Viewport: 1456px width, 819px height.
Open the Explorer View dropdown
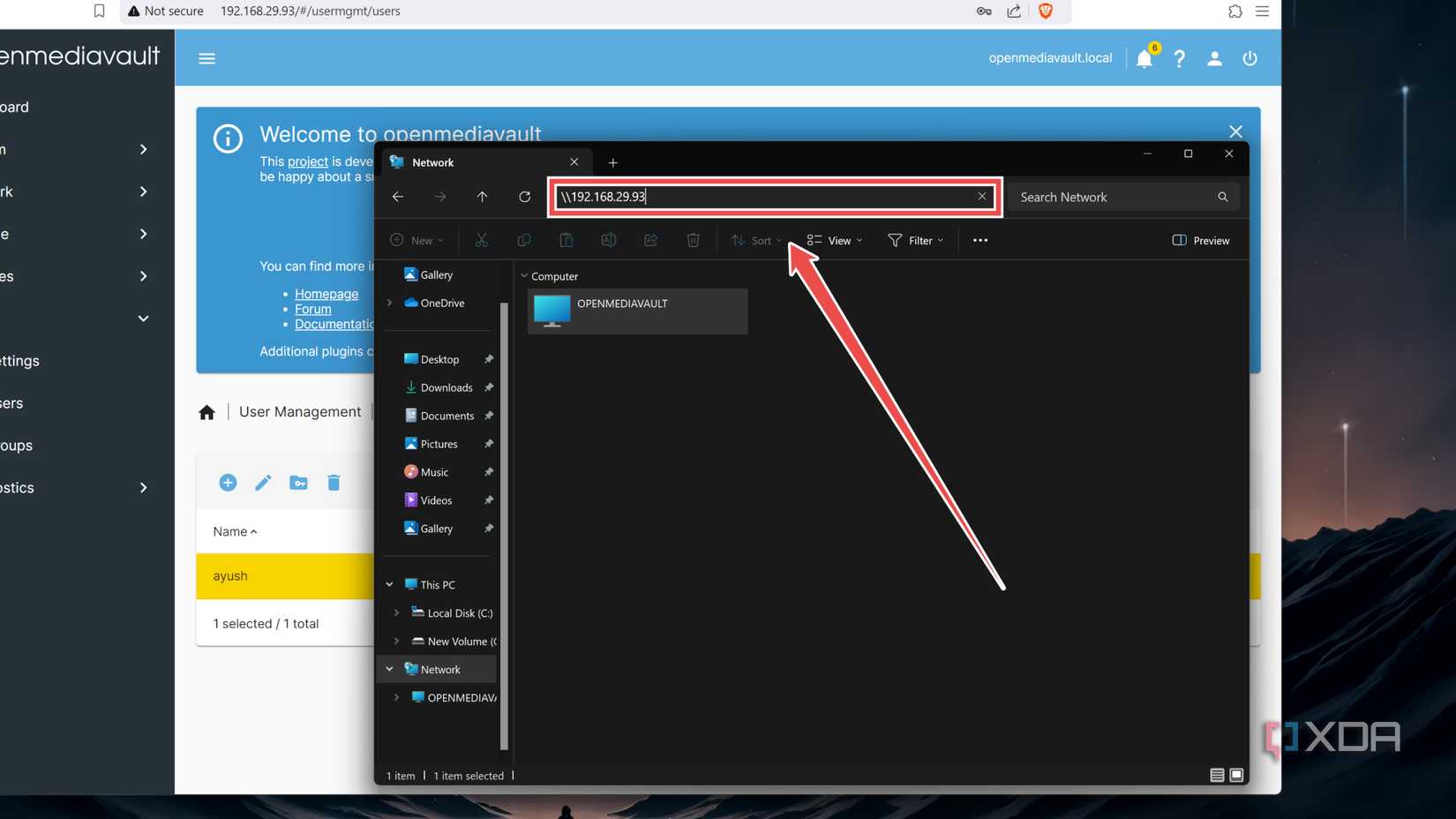click(835, 240)
